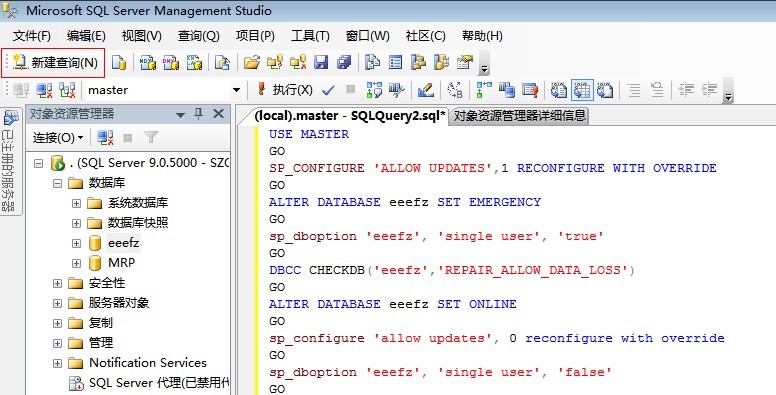Click the database engine query page icon
The width and height of the screenshot is (776, 395).
tap(119, 62)
